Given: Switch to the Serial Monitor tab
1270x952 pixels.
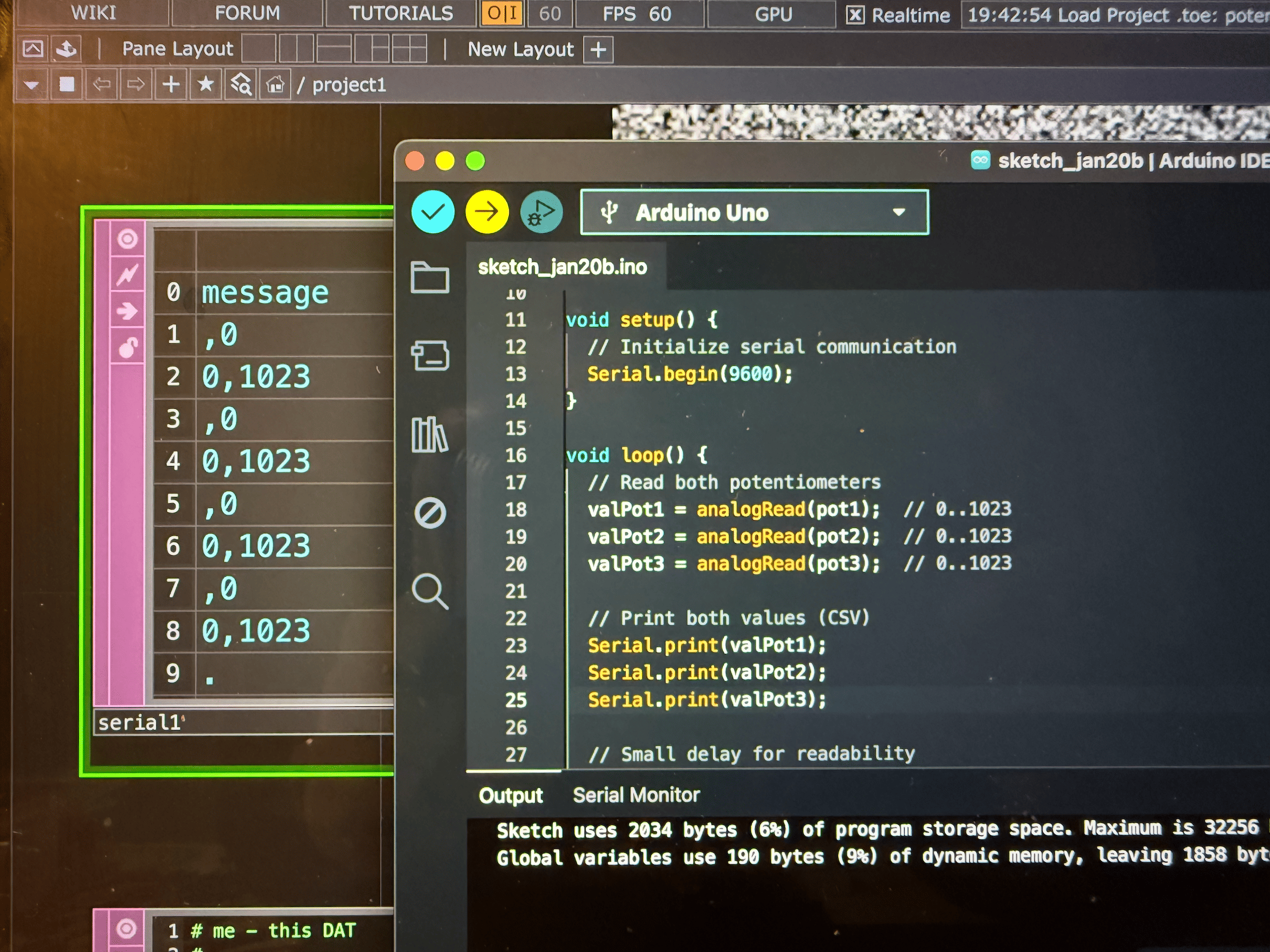Looking at the screenshot, I should (x=636, y=795).
